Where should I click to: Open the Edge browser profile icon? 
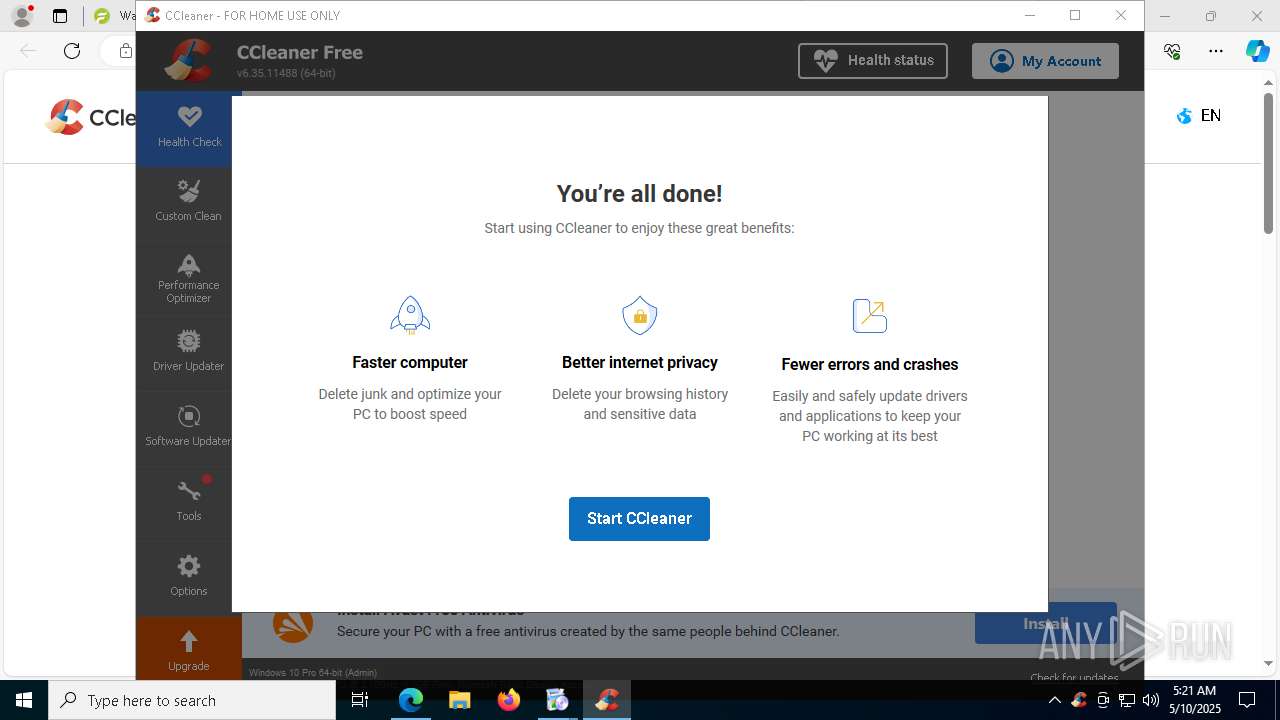[21, 16]
